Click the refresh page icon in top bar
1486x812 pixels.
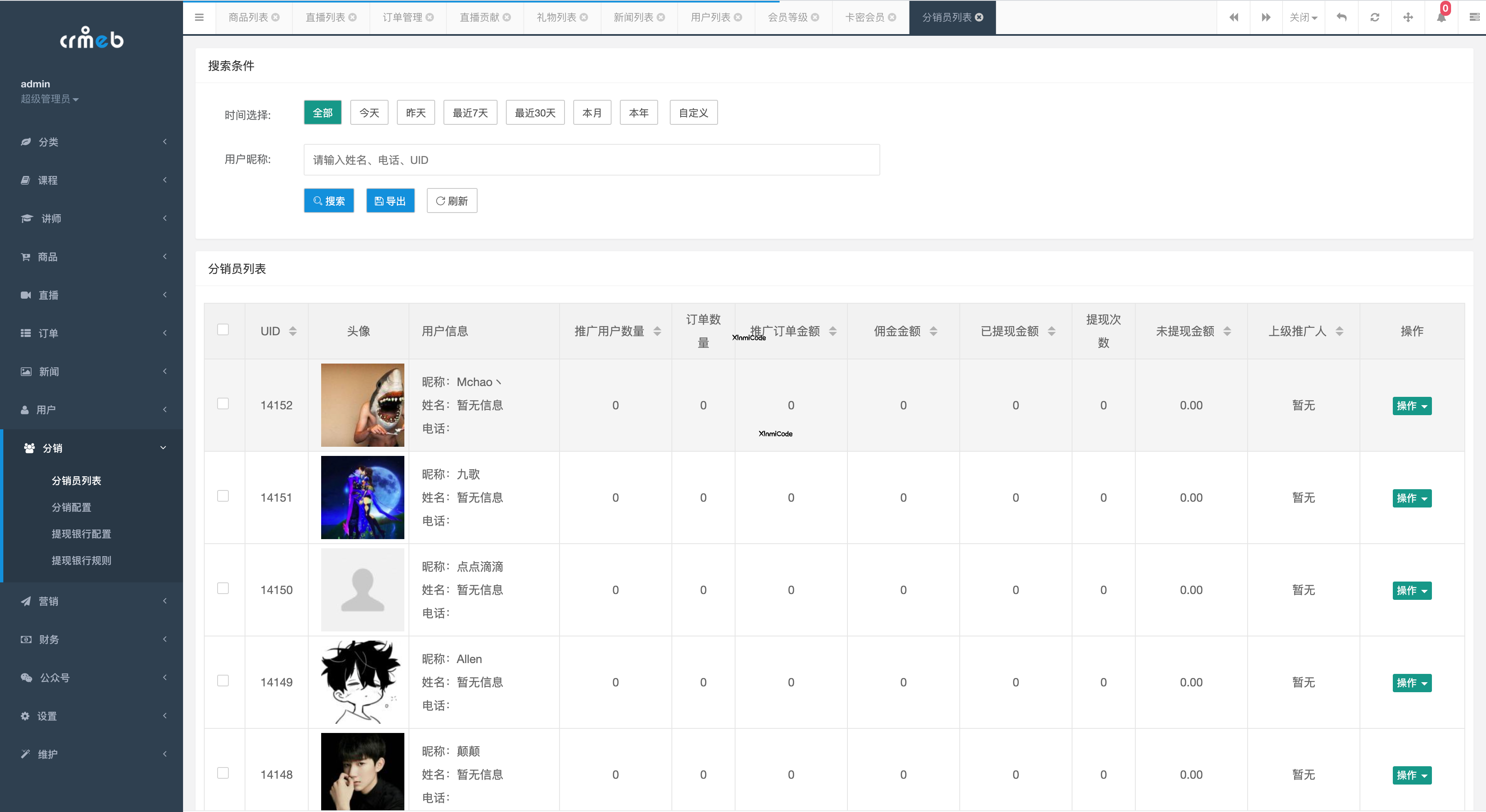[1375, 17]
